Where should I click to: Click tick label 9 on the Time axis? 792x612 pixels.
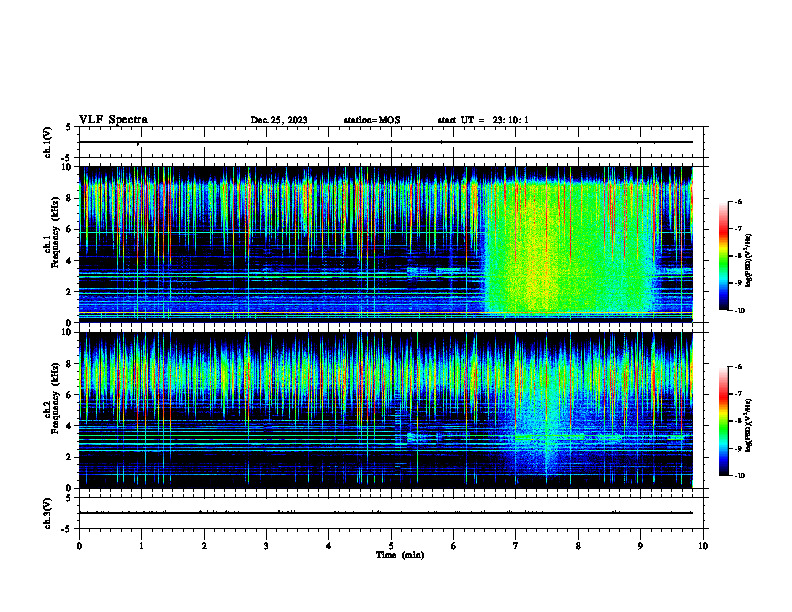pyautogui.click(x=640, y=546)
